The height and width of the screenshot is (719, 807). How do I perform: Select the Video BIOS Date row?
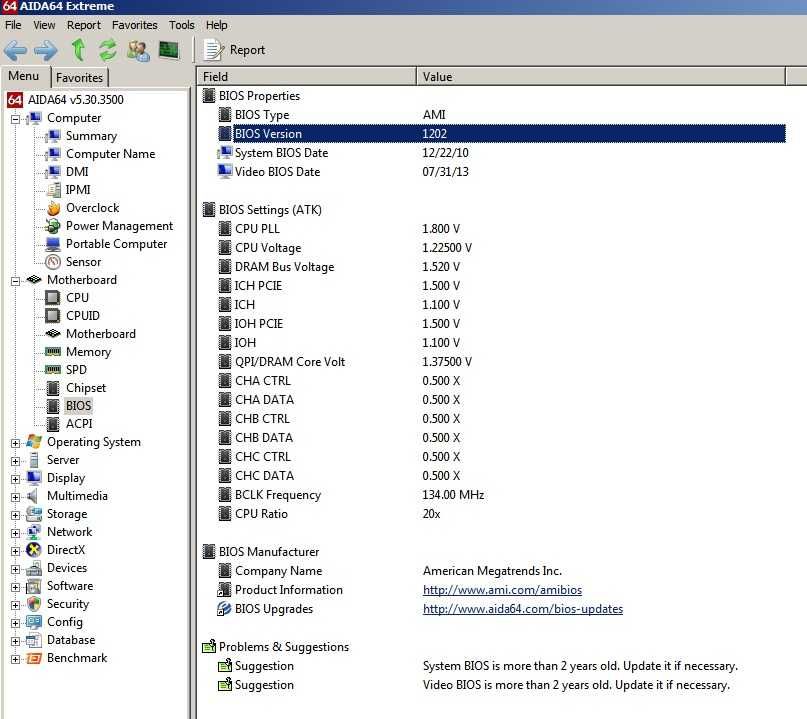[x=501, y=172]
